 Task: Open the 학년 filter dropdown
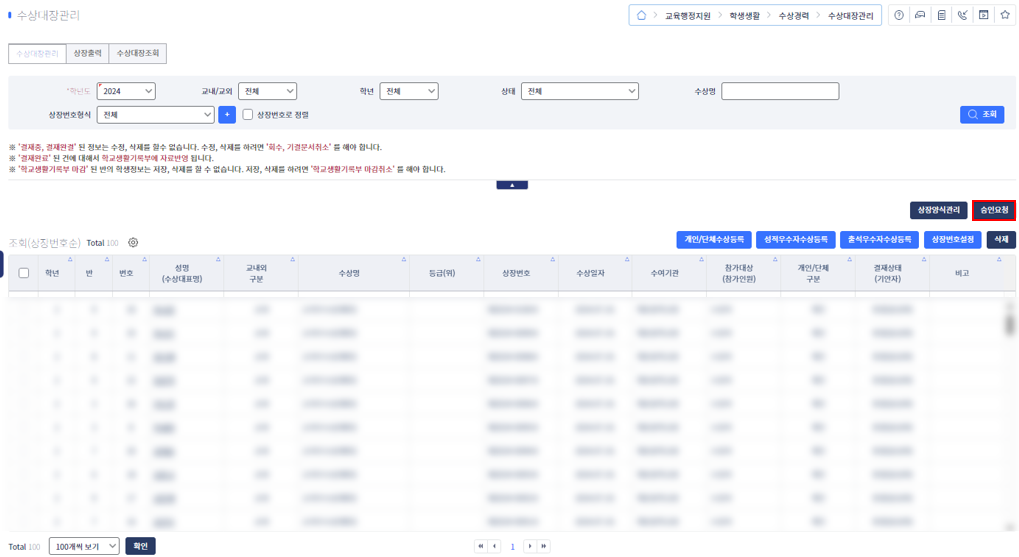tap(409, 91)
